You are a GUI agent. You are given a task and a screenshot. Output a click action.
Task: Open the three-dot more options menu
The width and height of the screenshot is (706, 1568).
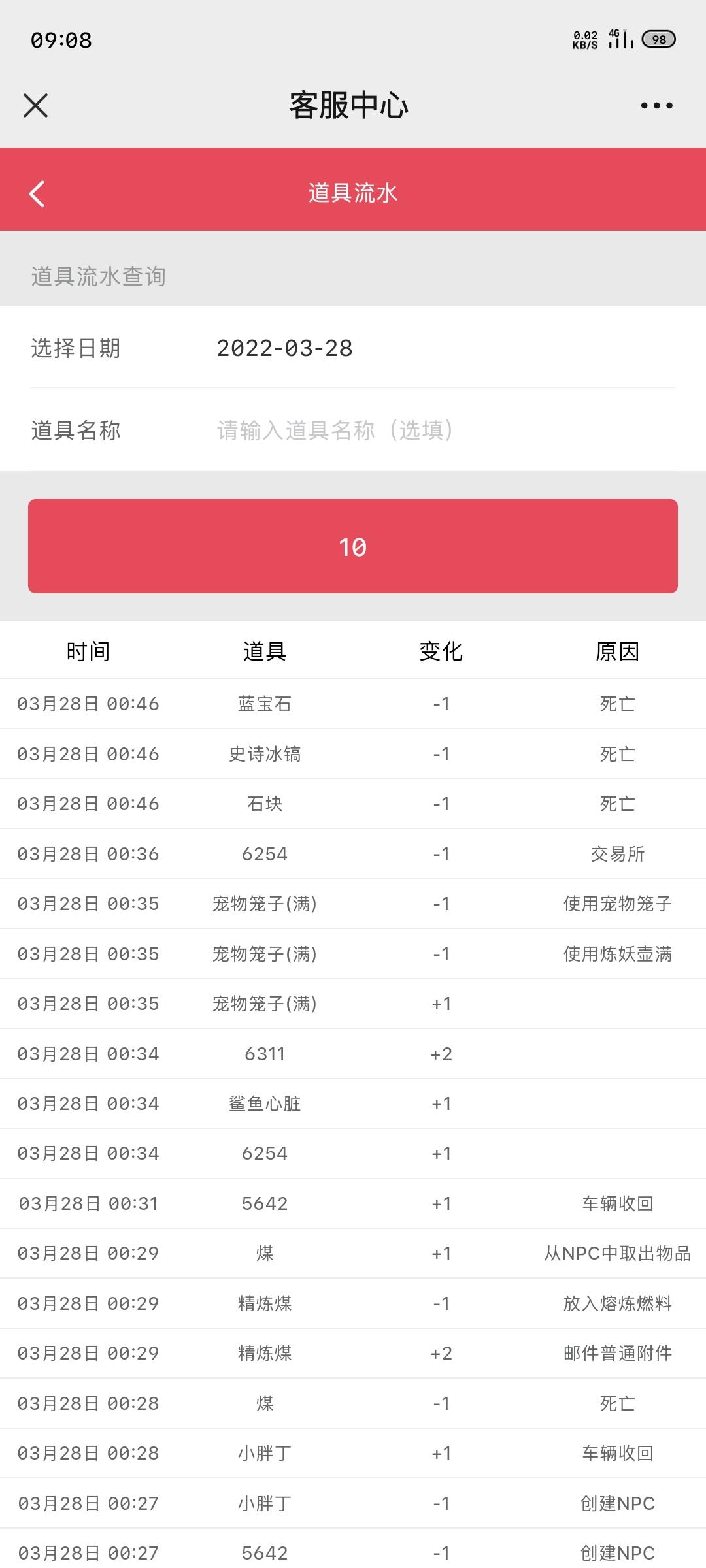[656, 105]
